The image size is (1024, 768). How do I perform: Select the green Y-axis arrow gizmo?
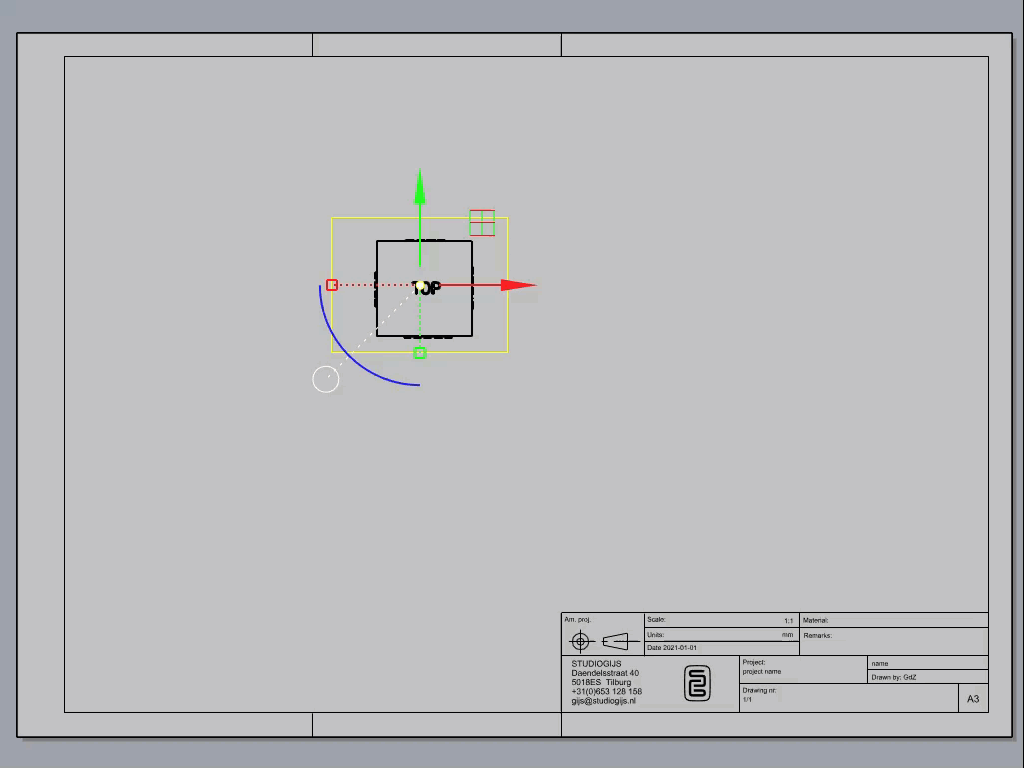coord(420,190)
